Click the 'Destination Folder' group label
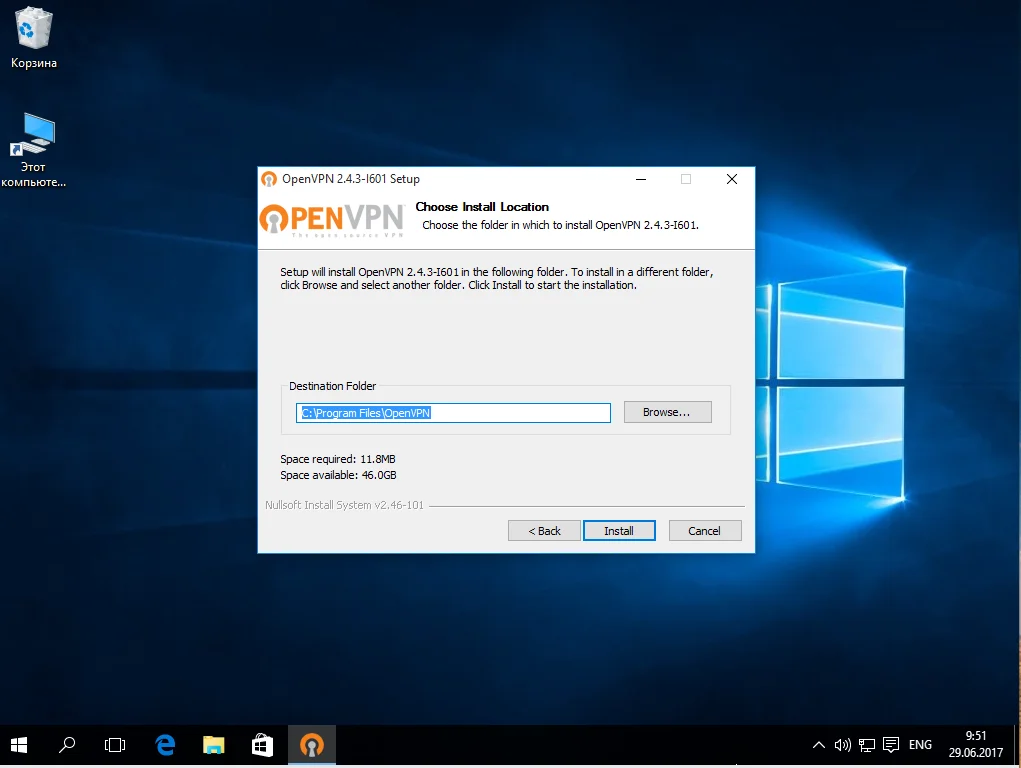1021x768 pixels. [332, 386]
